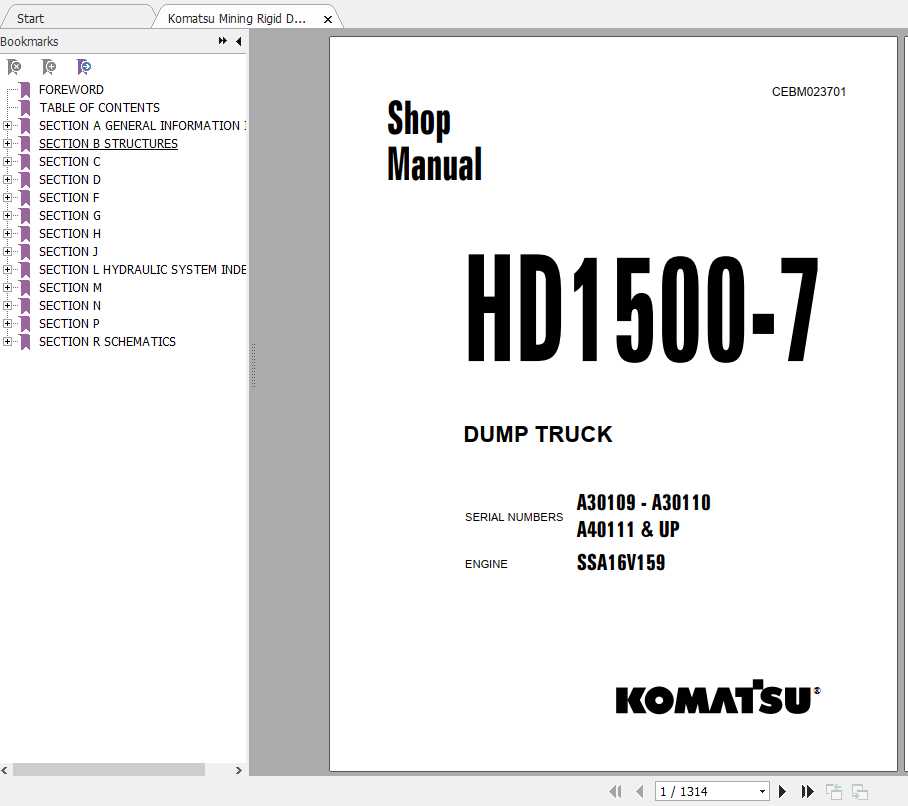Click document code CEBM023701
Screen dimensions: 908x806
tap(808, 91)
